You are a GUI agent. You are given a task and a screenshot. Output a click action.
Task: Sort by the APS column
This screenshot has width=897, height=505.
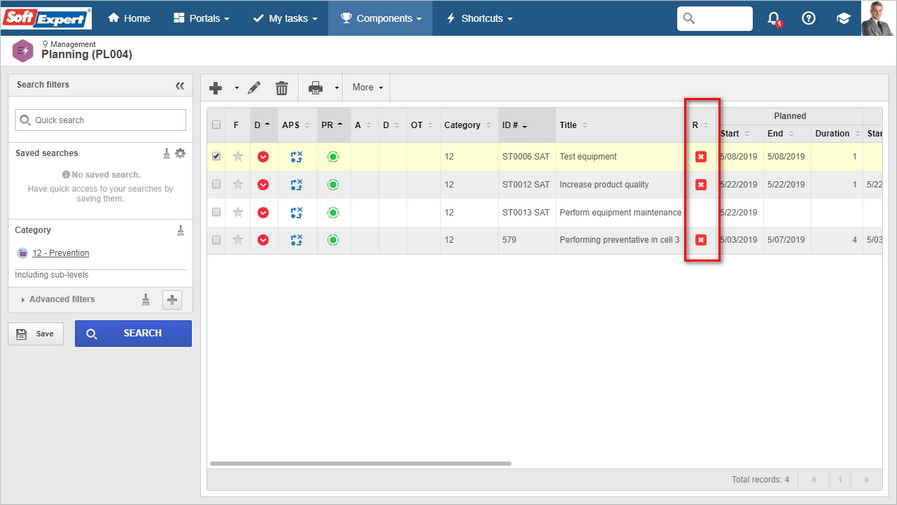[x=296, y=125]
